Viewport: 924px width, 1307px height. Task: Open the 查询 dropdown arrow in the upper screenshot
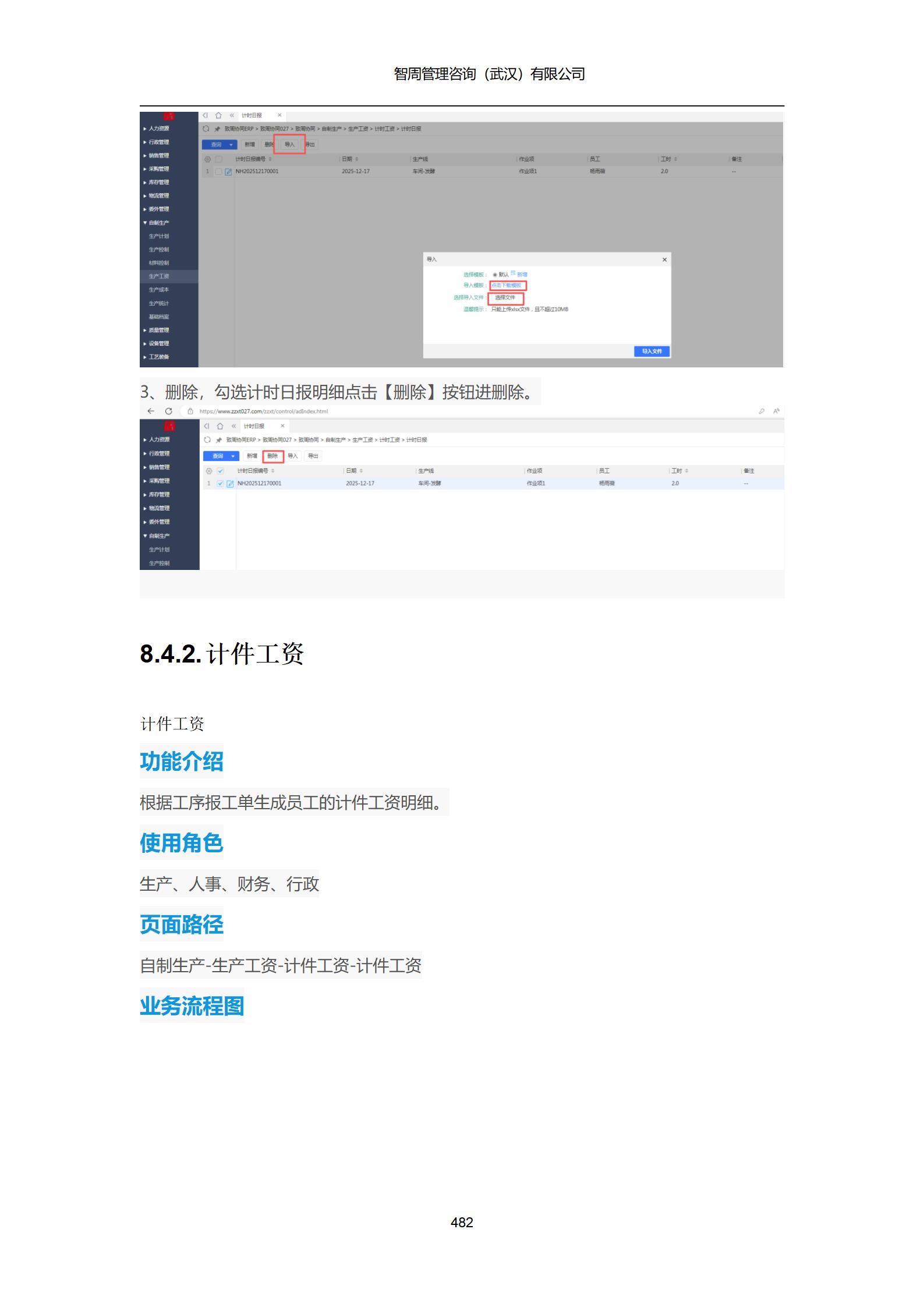click(231, 144)
